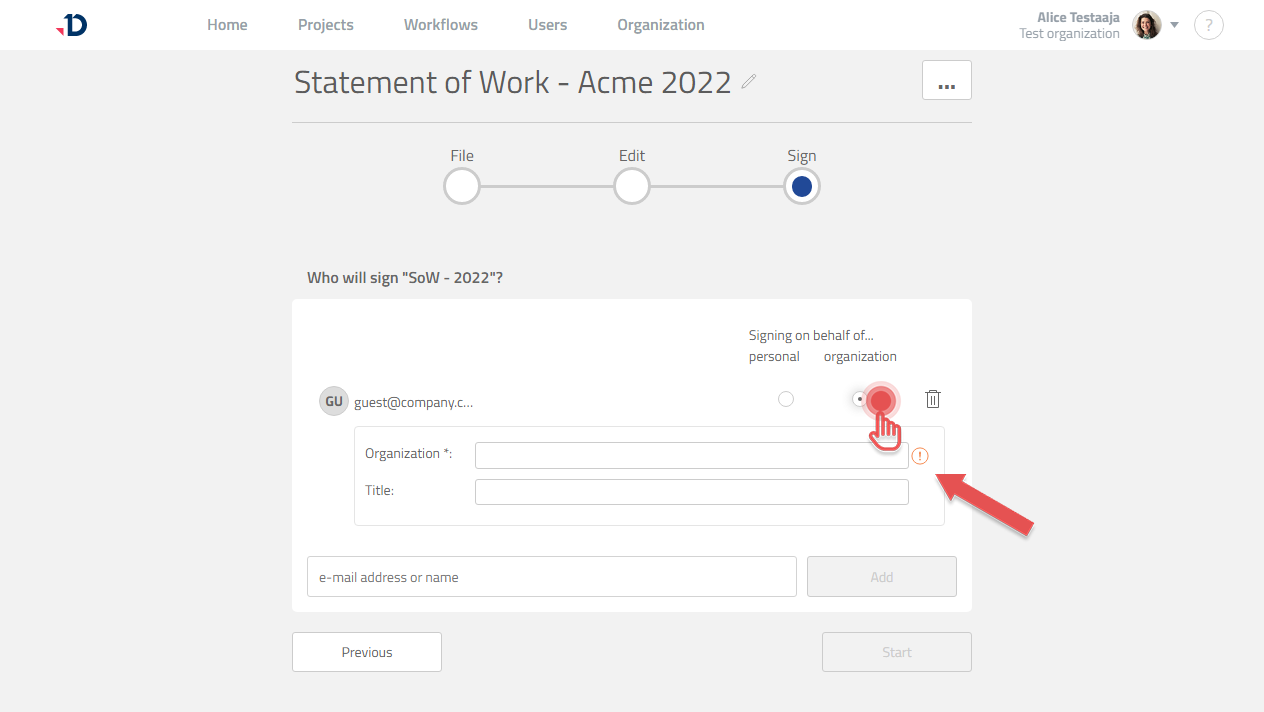Click the Previous button
Screen dimensions: 1264x712
[366, 651]
